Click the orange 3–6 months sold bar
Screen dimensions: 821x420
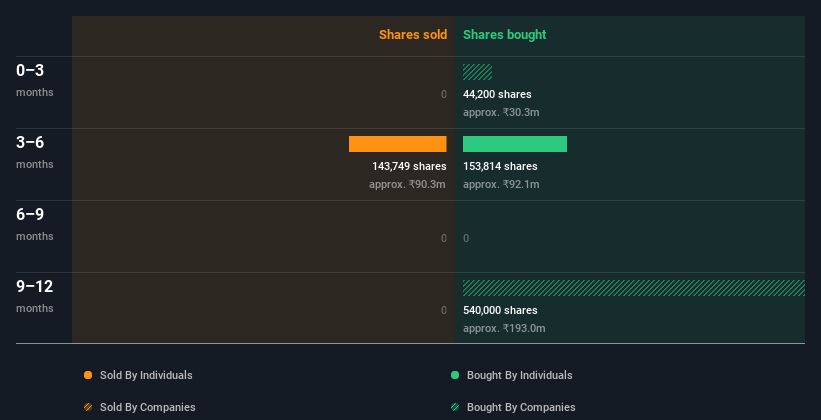pos(398,144)
